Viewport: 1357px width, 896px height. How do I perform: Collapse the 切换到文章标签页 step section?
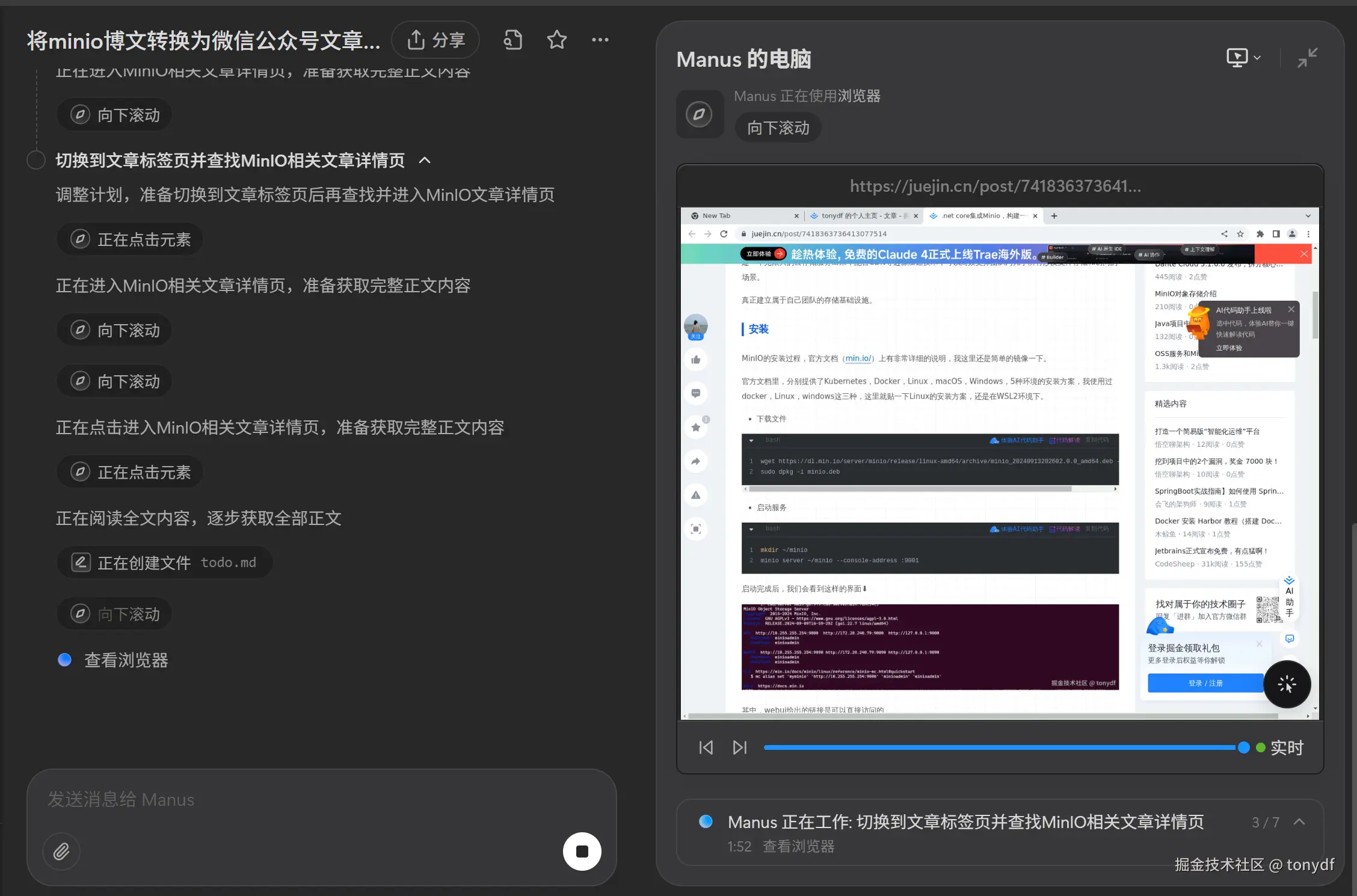click(x=425, y=161)
